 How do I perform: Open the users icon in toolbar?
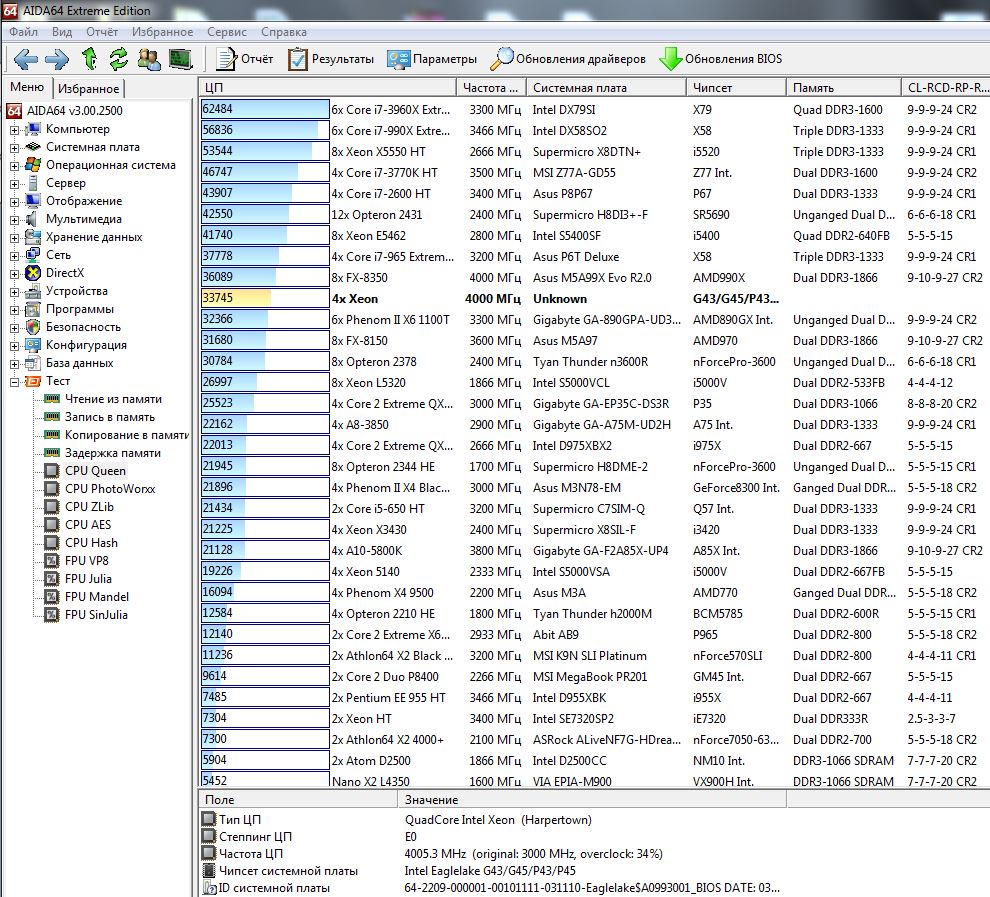(149, 58)
